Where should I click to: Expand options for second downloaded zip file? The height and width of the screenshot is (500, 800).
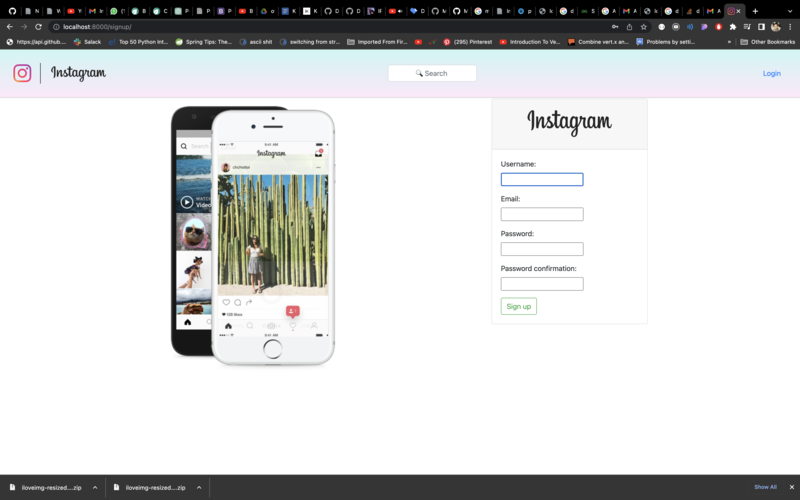[199, 487]
